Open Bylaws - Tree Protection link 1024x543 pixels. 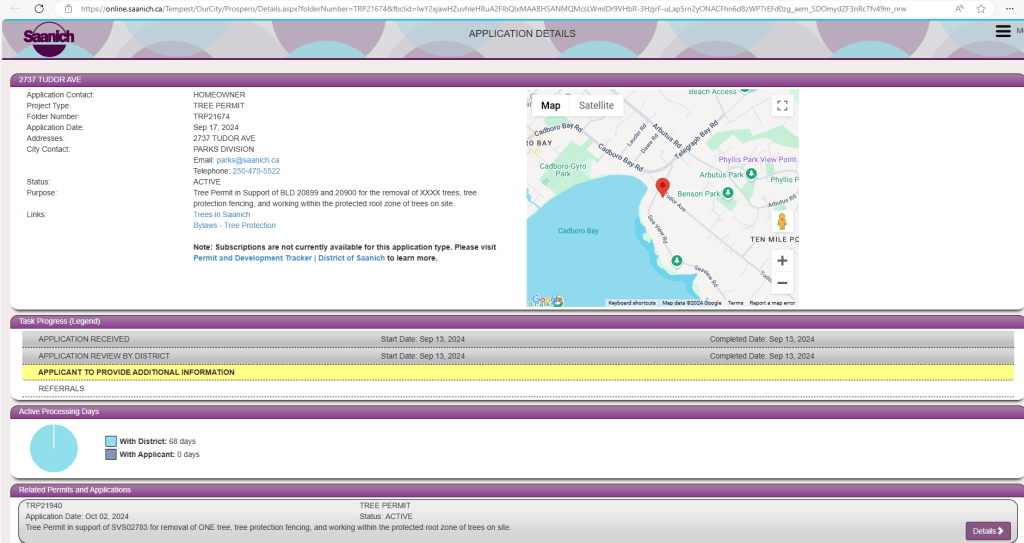tap(234, 226)
